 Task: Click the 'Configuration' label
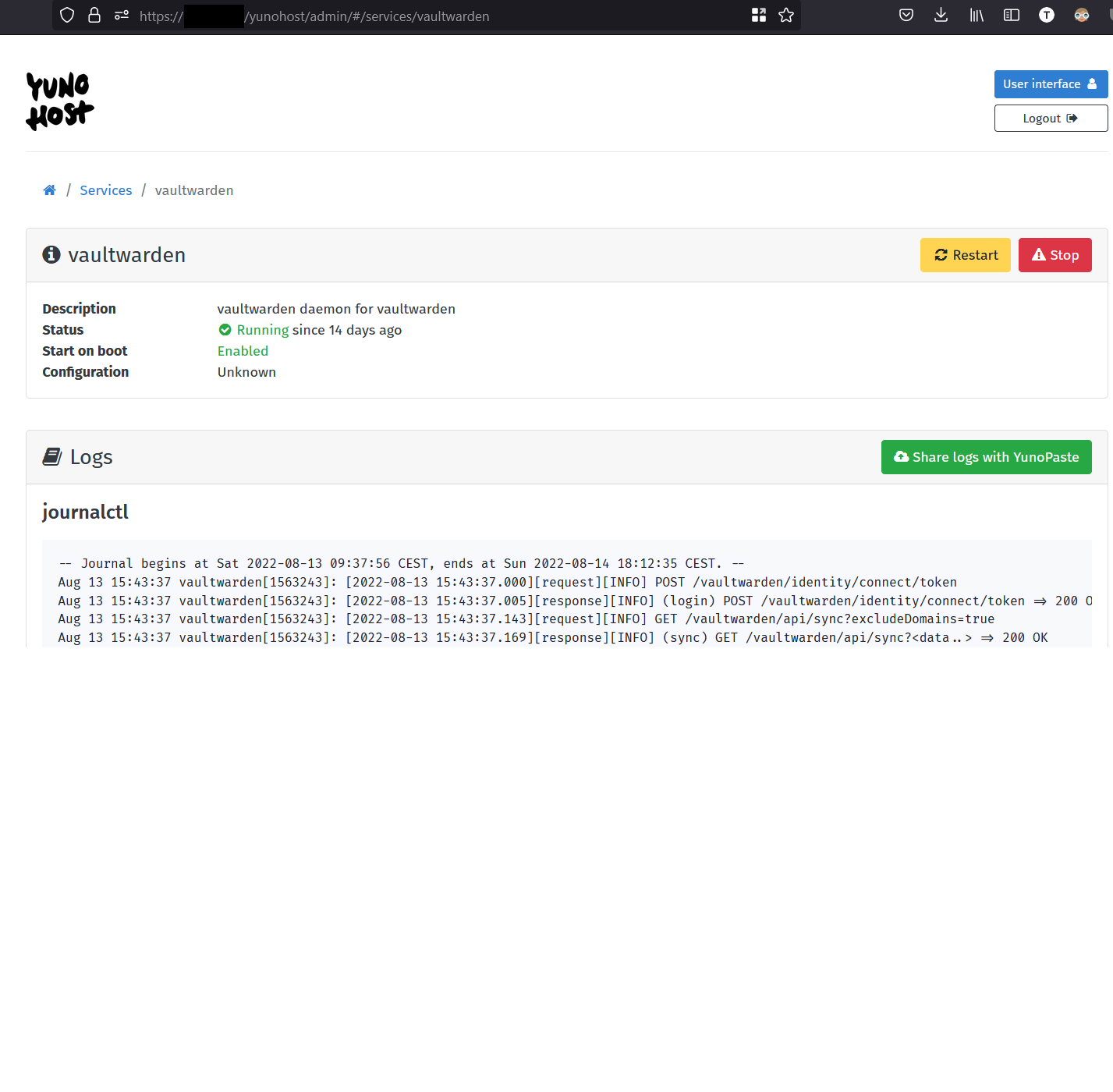pyautogui.click(x=85, y=372)
